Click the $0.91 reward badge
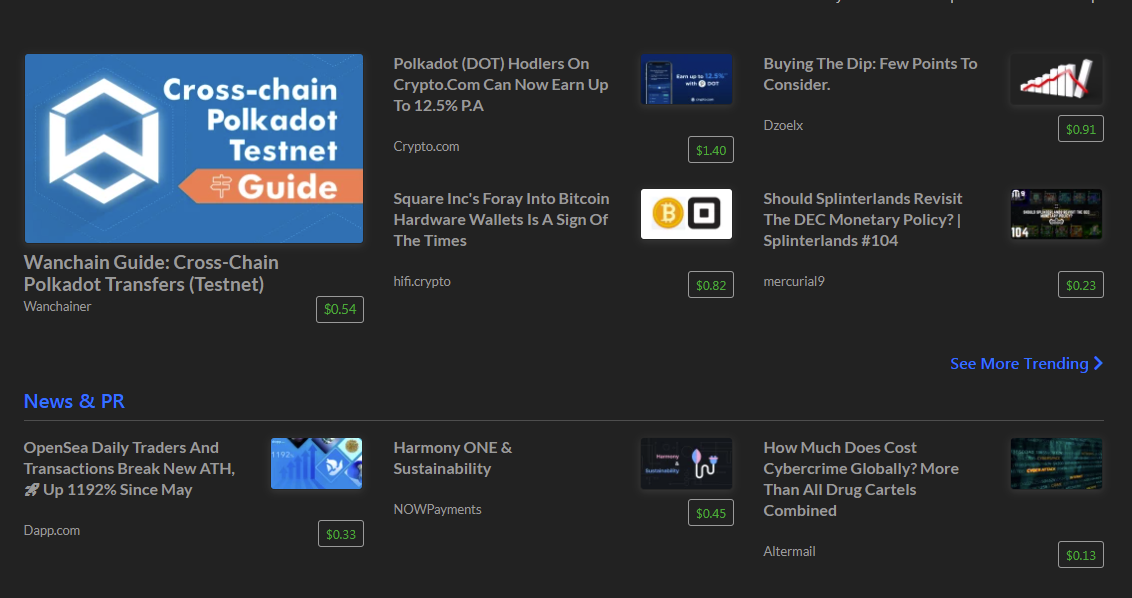 1081,129
